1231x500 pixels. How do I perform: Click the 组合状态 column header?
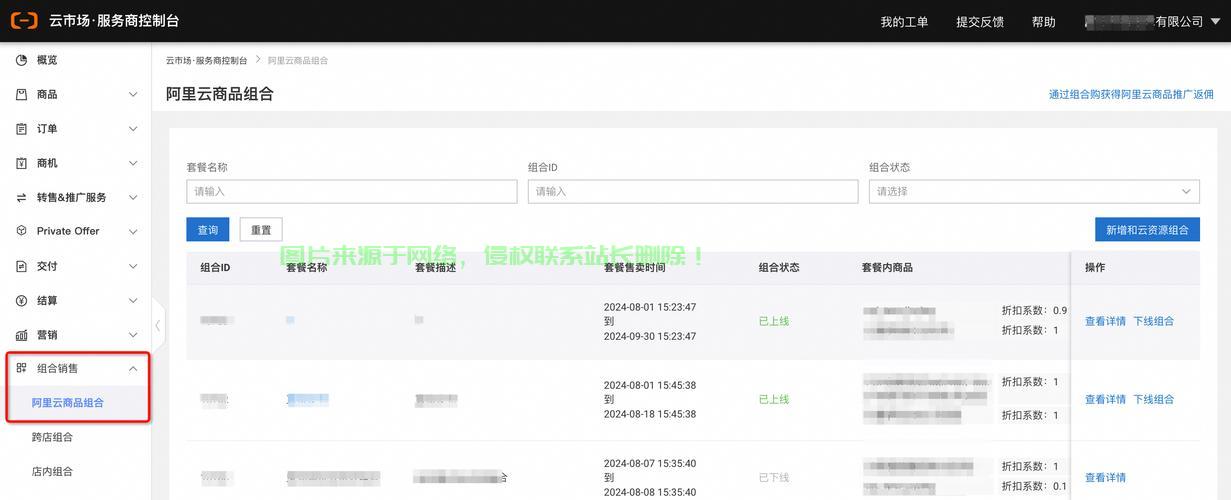pos(779,268)
